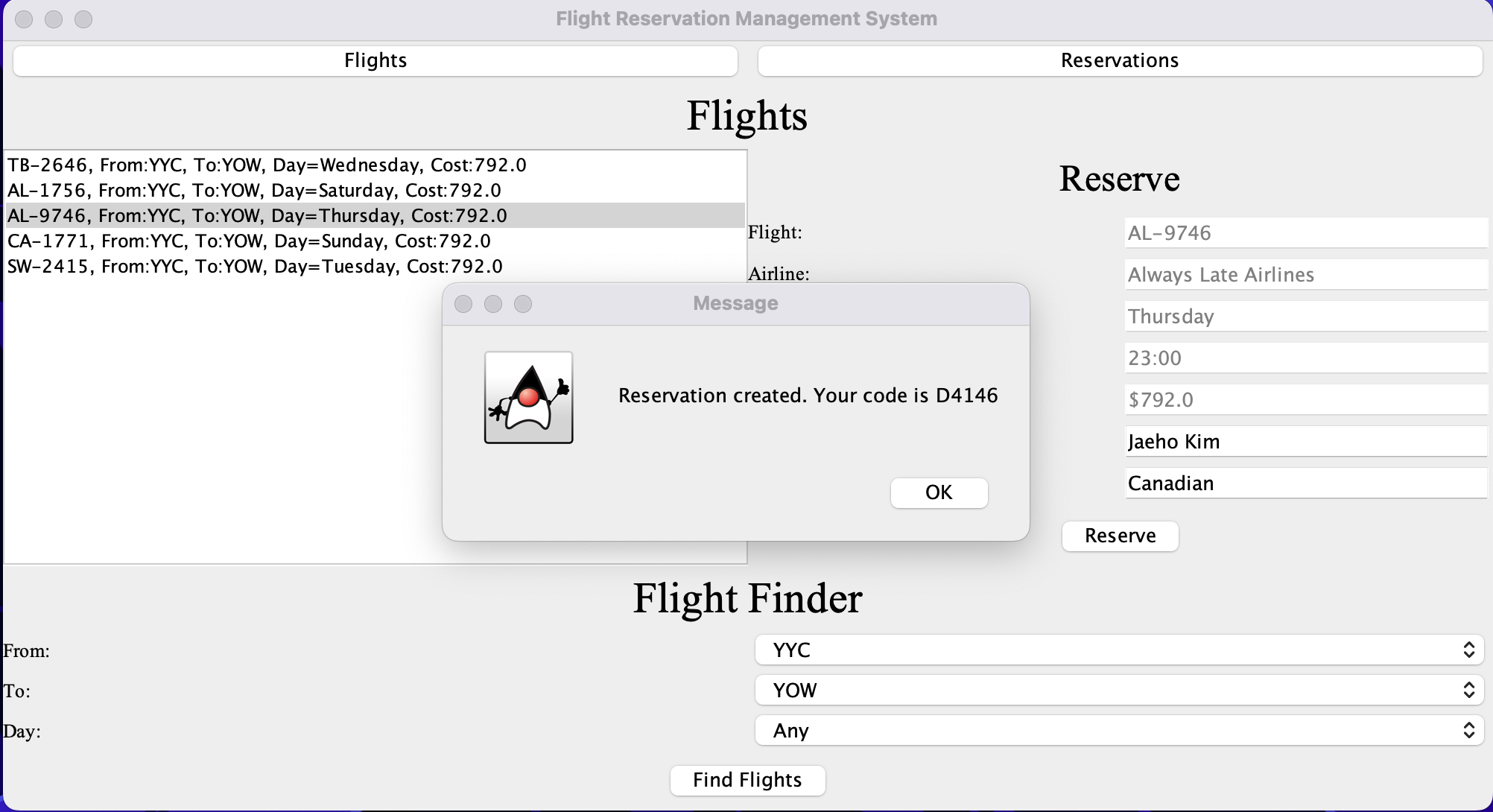
Task: Select the Flights tab
Action: click(x=375, y=60)
